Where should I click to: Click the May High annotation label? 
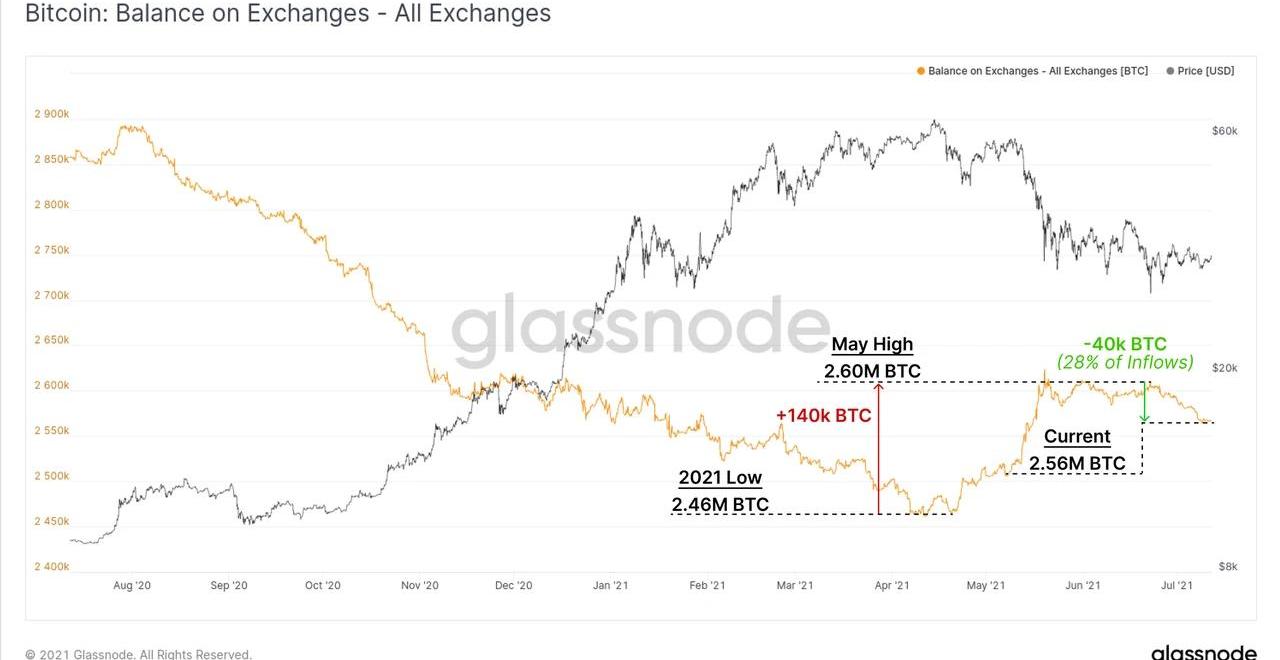tap(872, 344)
